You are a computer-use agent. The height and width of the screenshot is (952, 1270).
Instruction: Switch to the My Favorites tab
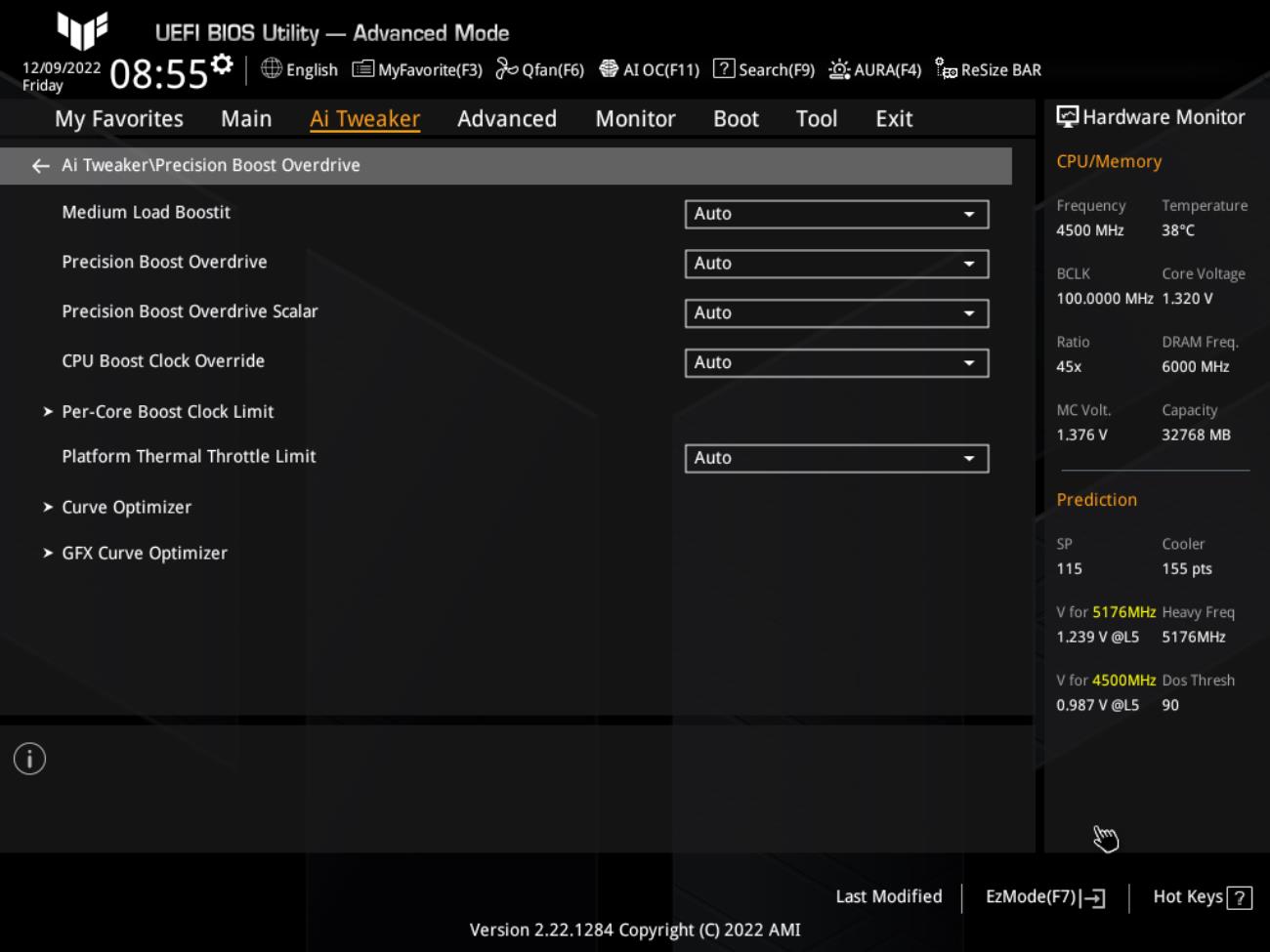point(119,119)
